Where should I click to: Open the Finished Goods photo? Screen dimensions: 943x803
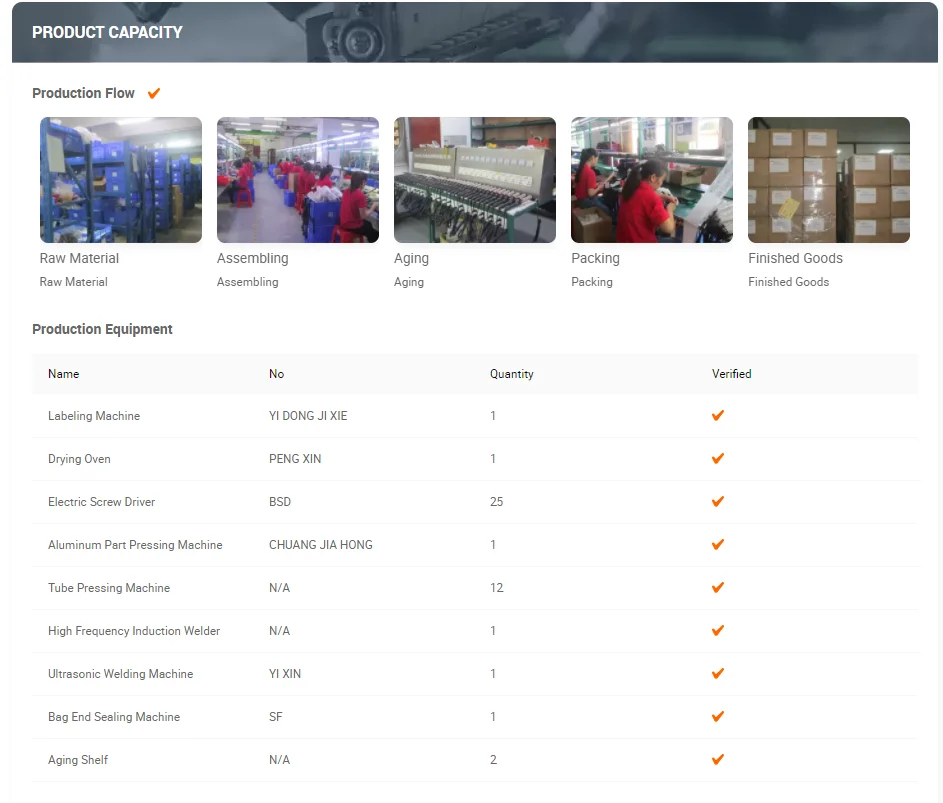point(829,180)
